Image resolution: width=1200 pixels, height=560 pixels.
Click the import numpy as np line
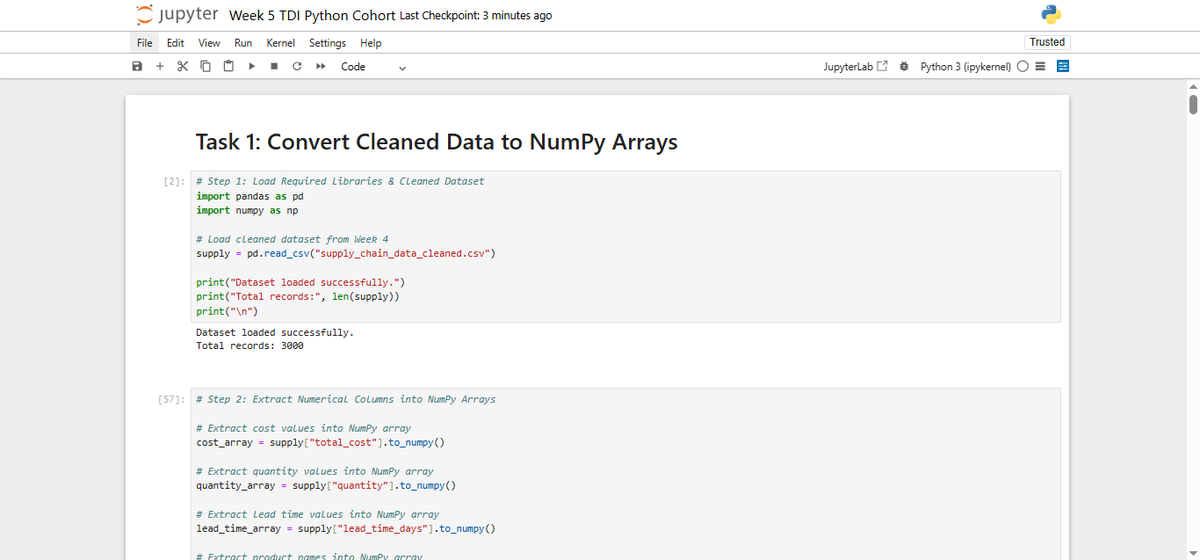(x=247, y=210)
